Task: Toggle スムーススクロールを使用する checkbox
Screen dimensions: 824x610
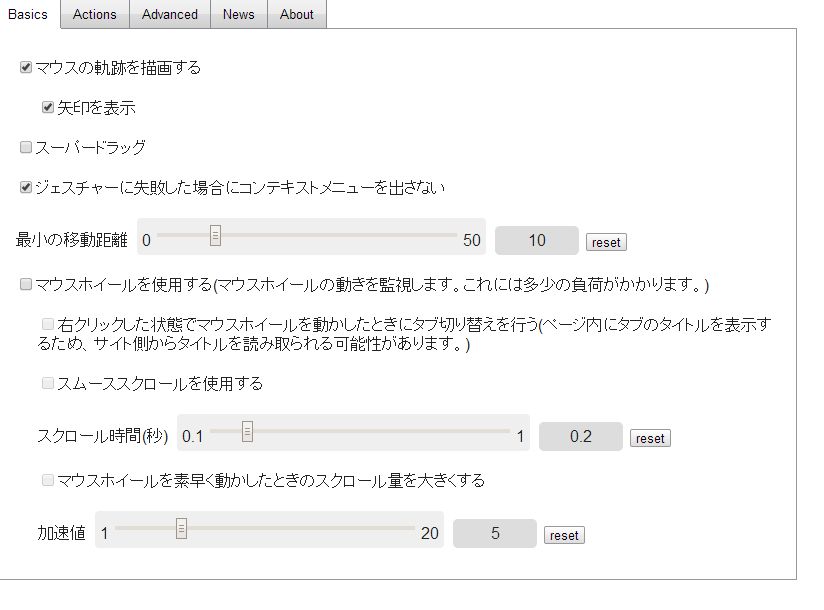Action: click(48, 383)
